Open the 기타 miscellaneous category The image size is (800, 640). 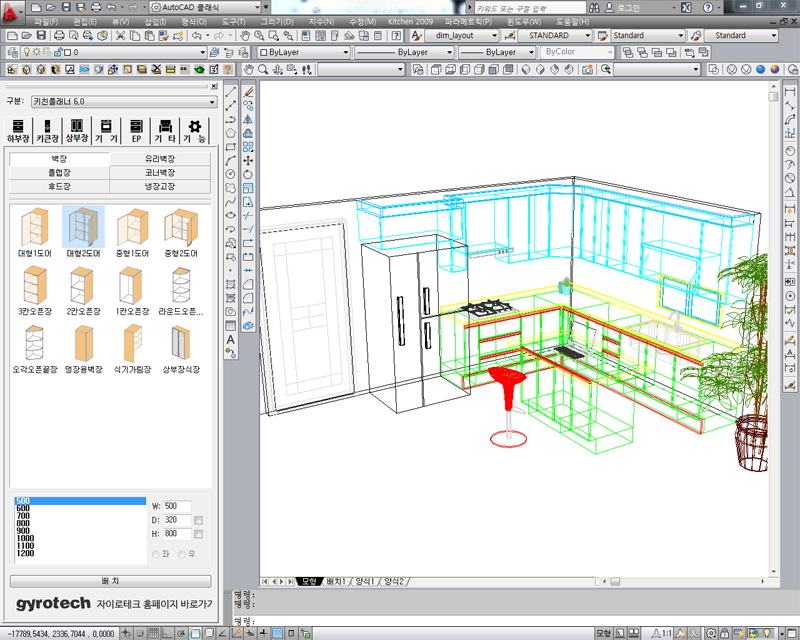[165, 131]
